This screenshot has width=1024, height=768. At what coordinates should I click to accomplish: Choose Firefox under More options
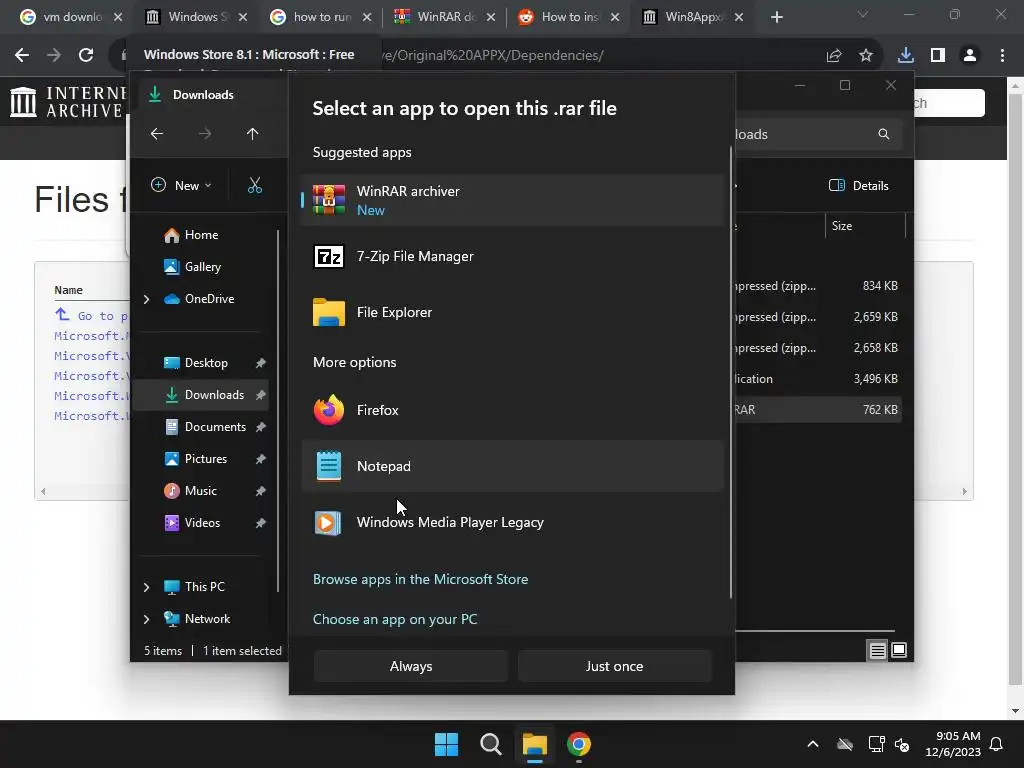pos(513,410)
